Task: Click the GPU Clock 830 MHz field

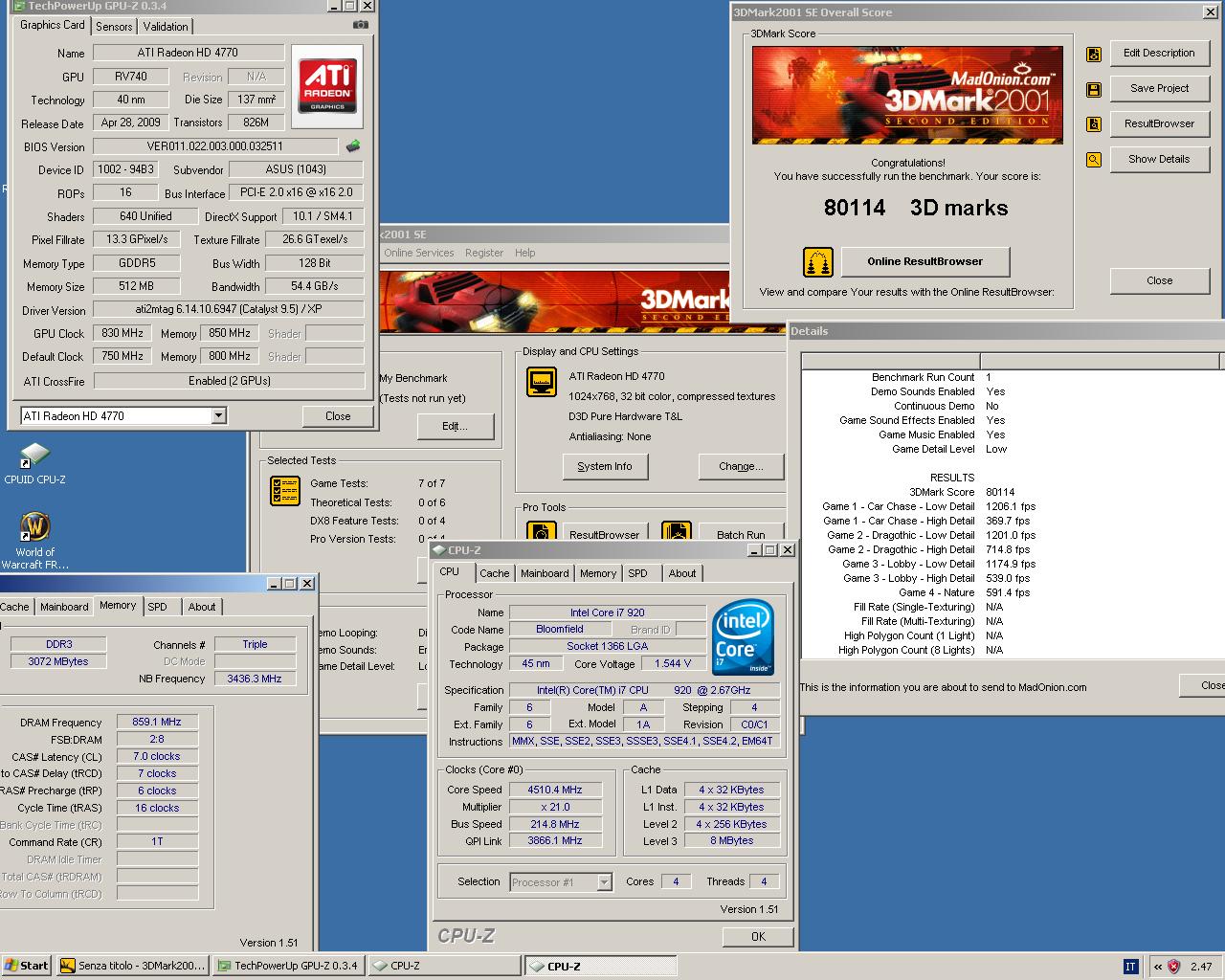Action: click(x=122, y=333)
